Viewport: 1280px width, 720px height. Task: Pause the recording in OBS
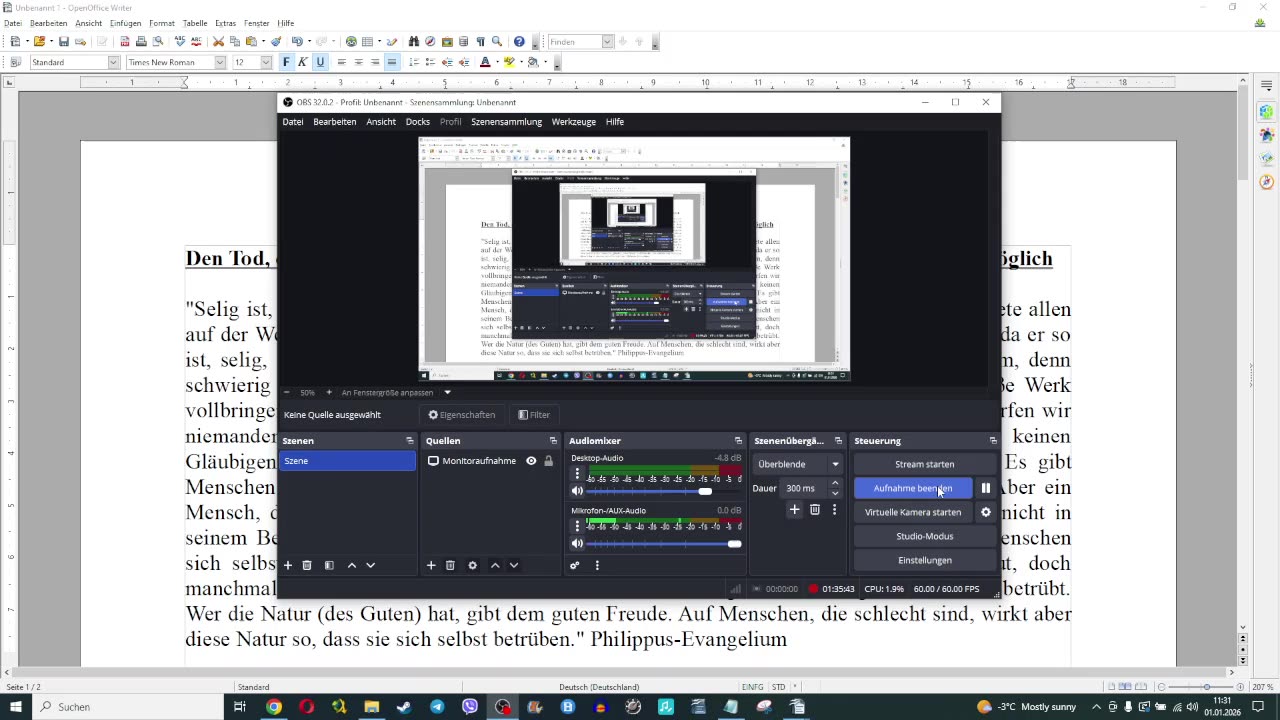[x=985, y=488]
